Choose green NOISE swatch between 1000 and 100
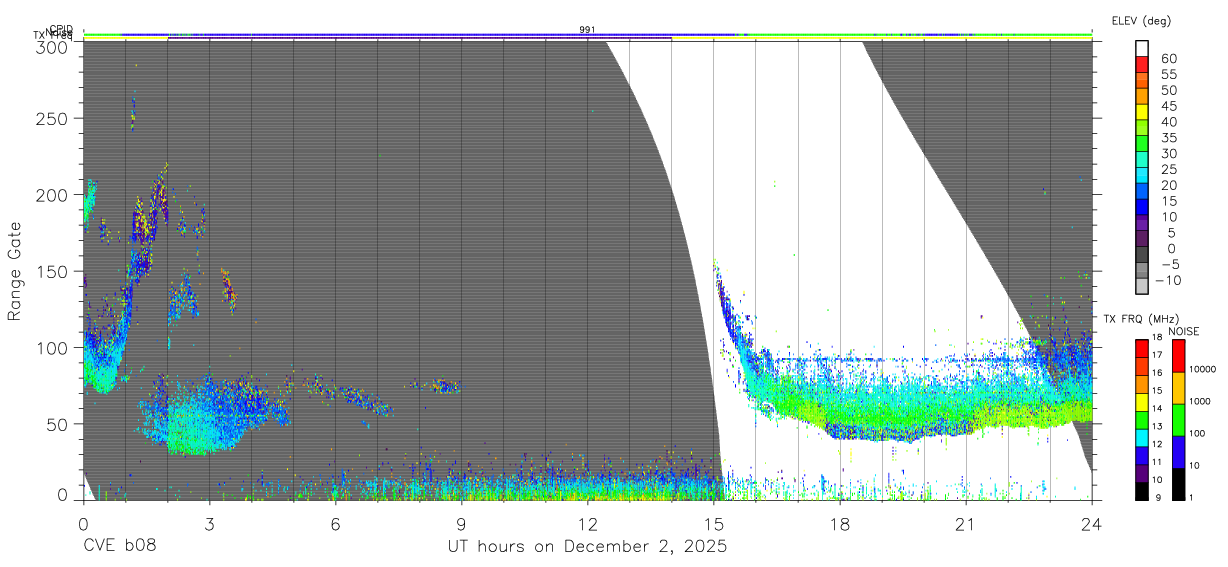1228x567 pixels. coord(1179,420)
